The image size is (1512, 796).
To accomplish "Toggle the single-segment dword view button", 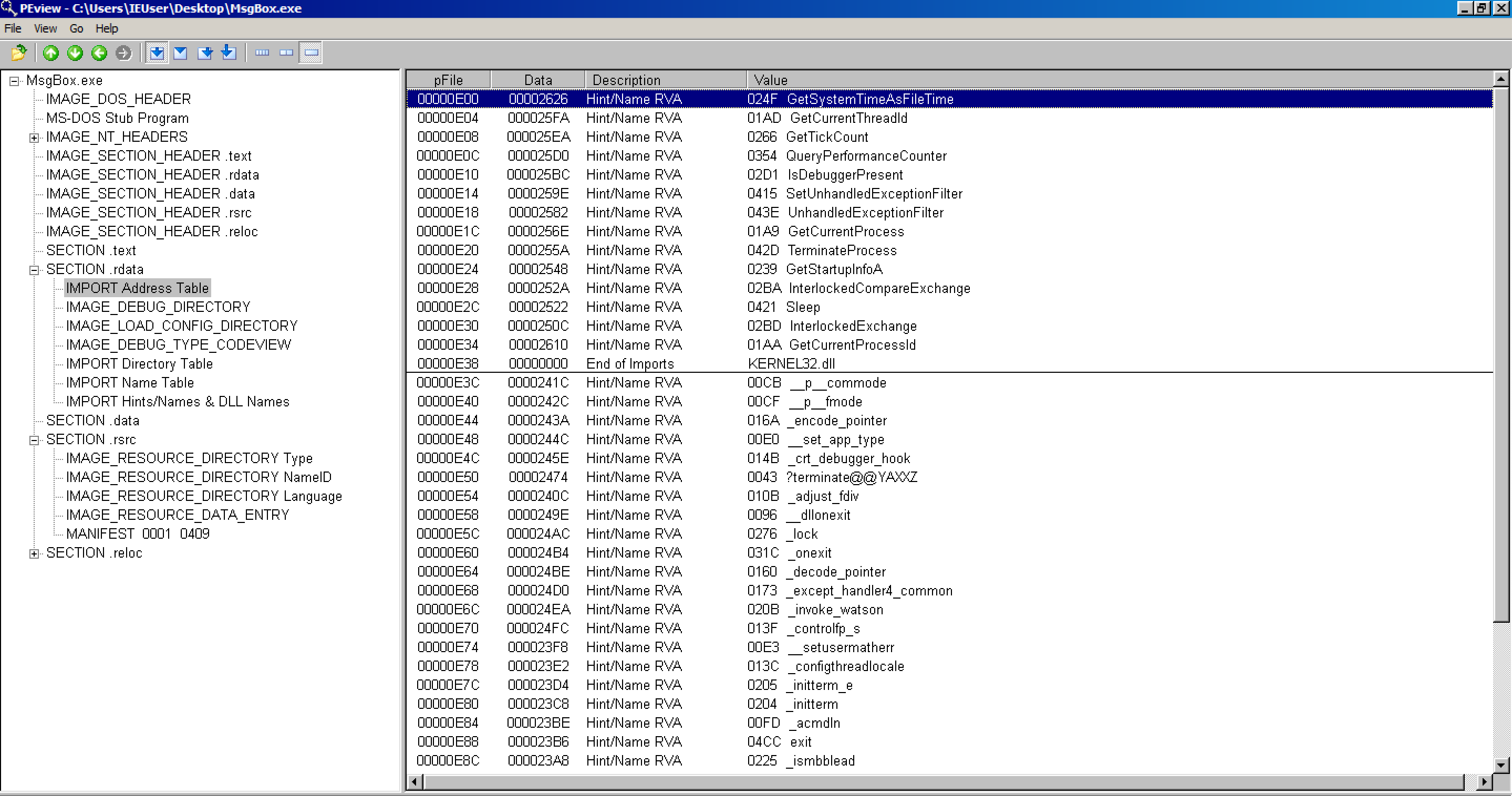I will tap(311, 53).
